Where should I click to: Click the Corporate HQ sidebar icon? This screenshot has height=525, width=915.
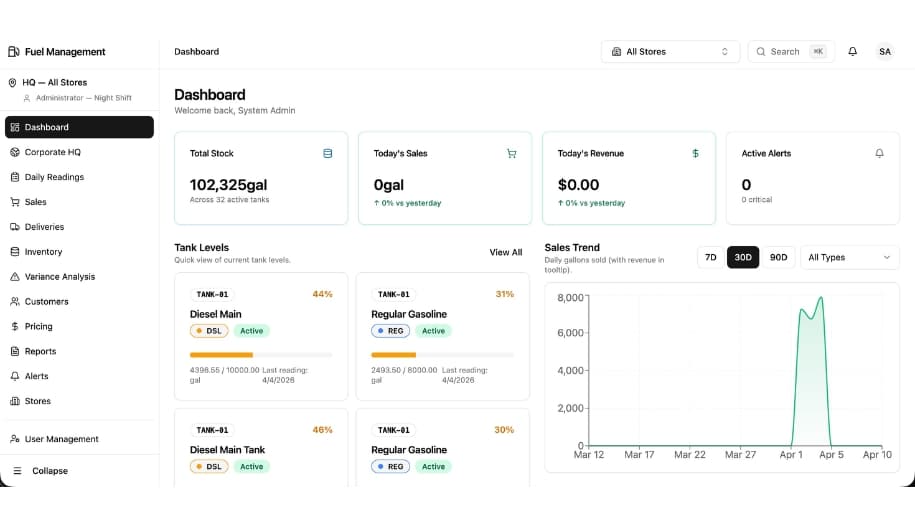15,152
